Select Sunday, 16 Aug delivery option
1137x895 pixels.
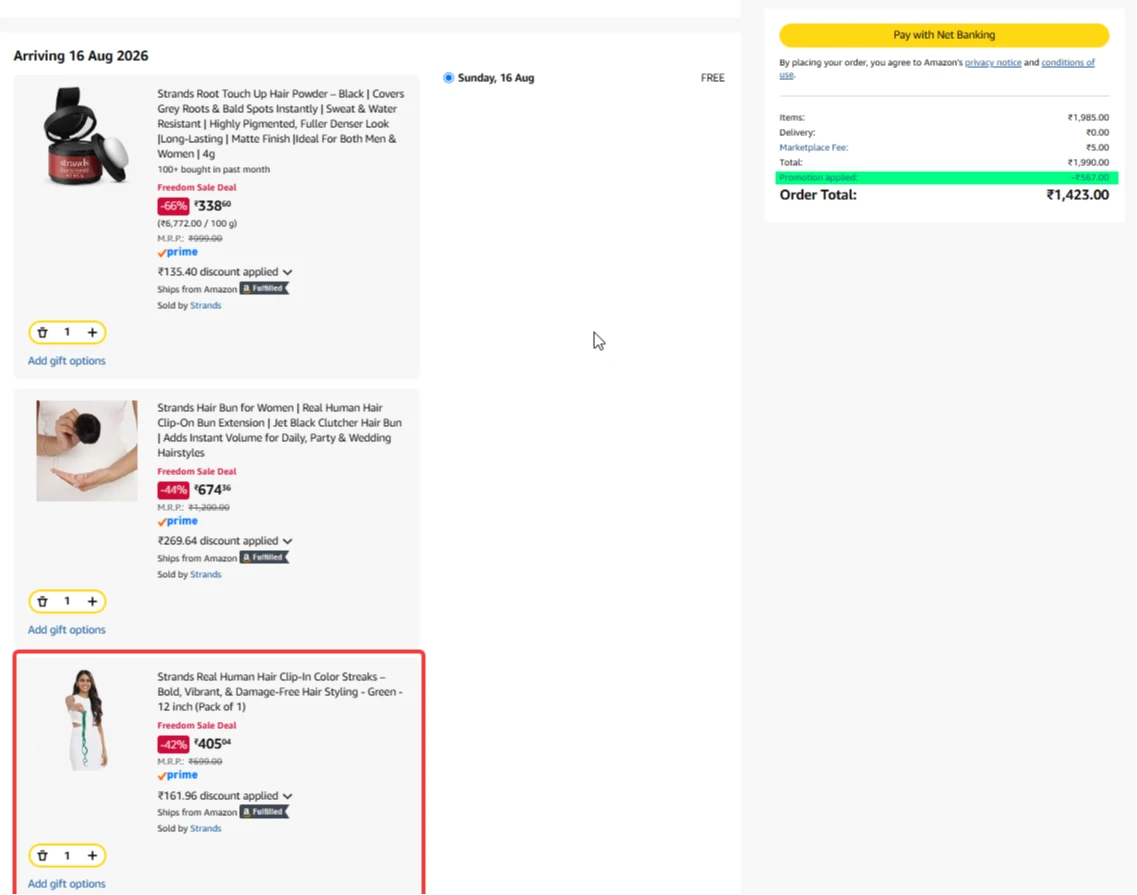coord(448,78)
